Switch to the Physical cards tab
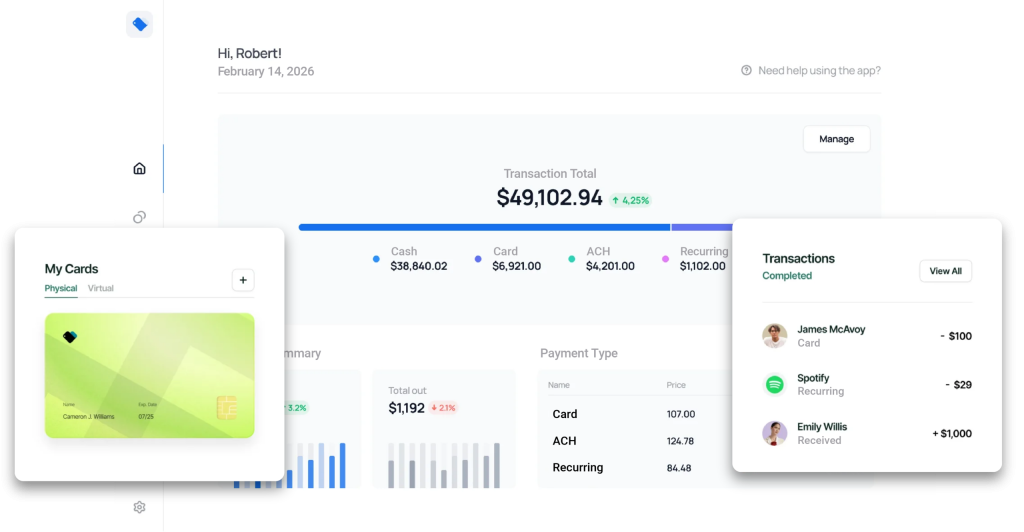Screen dimensions: 1024x532 point(61,288)
